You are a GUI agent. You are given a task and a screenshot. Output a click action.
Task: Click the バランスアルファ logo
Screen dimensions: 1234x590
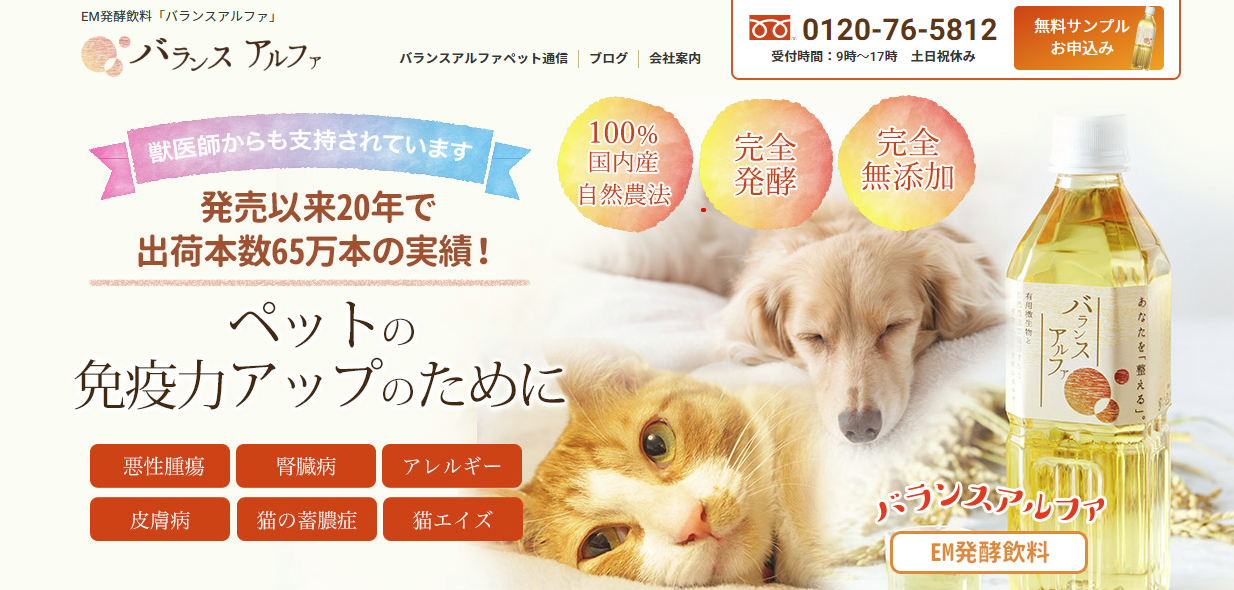pyautogui.click(x=201, y=54)
